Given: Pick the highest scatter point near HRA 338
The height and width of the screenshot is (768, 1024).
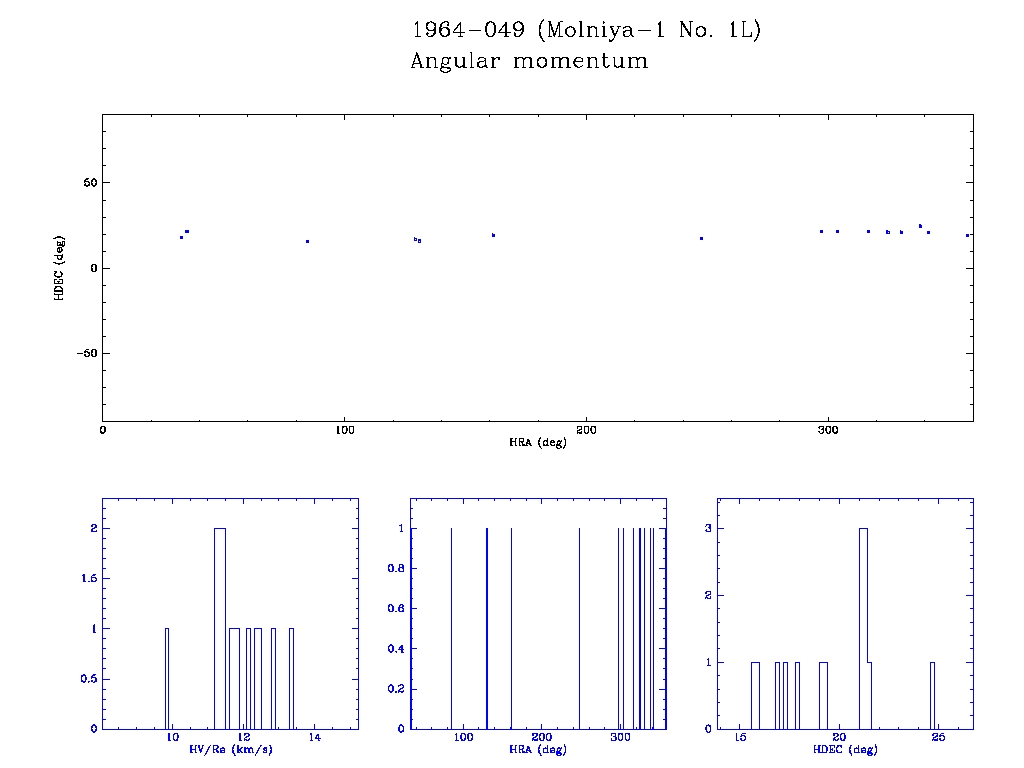Looking at the screenshot, I should (x=920, y=226).
